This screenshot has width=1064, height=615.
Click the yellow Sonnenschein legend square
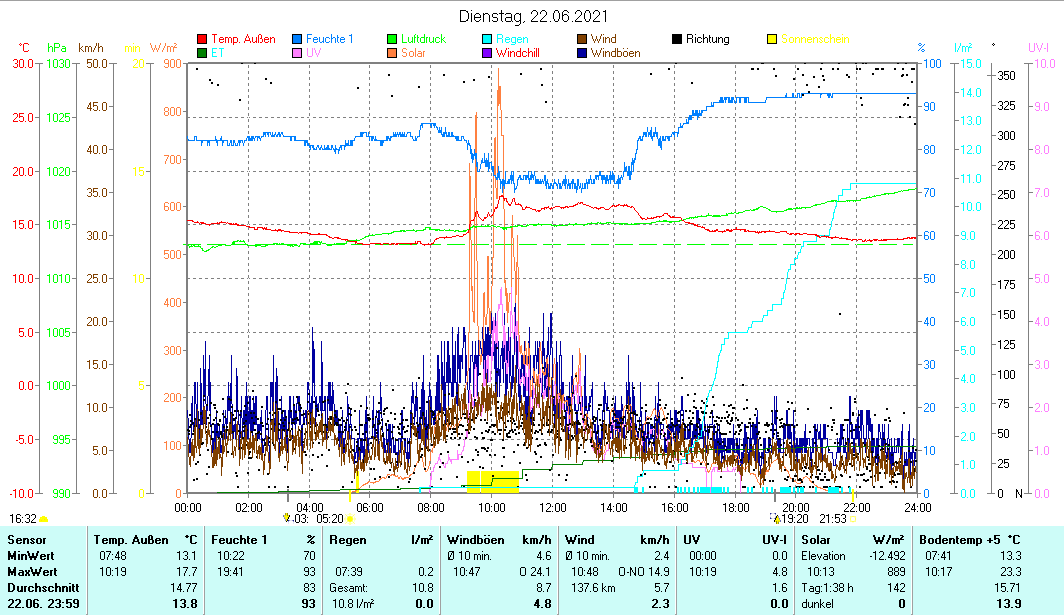point(771,39)
